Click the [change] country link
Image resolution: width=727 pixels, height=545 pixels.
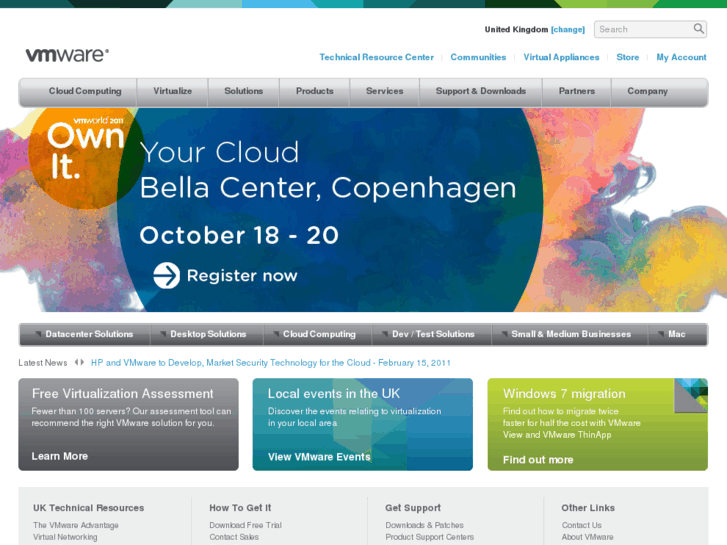[x=568, y=29]
